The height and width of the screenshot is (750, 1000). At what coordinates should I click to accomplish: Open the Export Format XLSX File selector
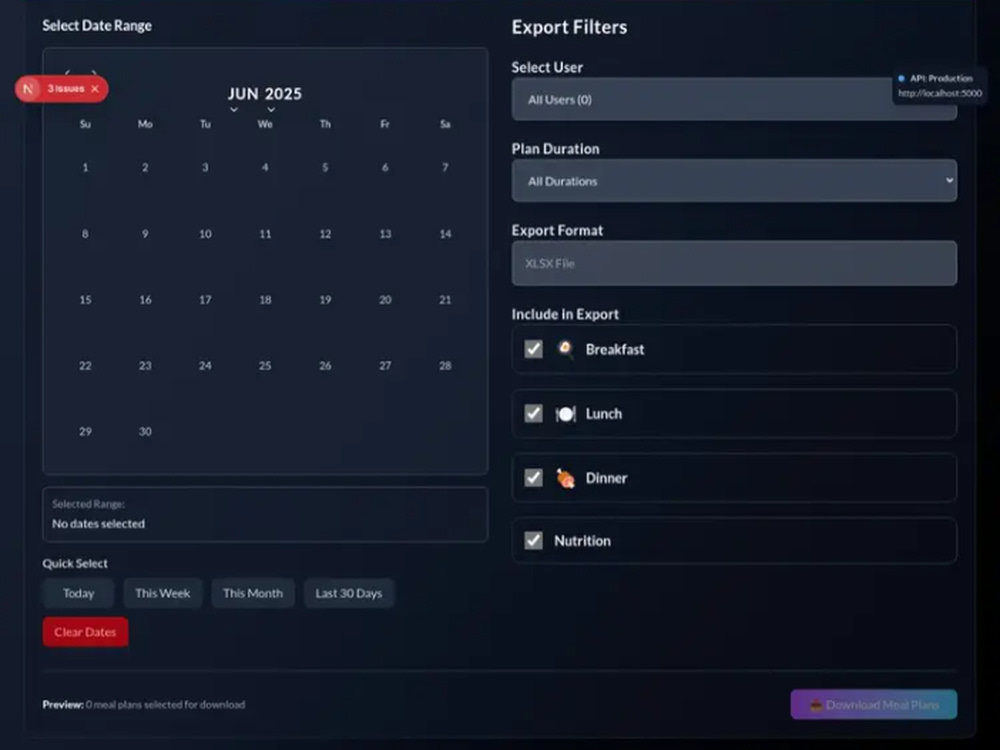[x=734, y=263]
